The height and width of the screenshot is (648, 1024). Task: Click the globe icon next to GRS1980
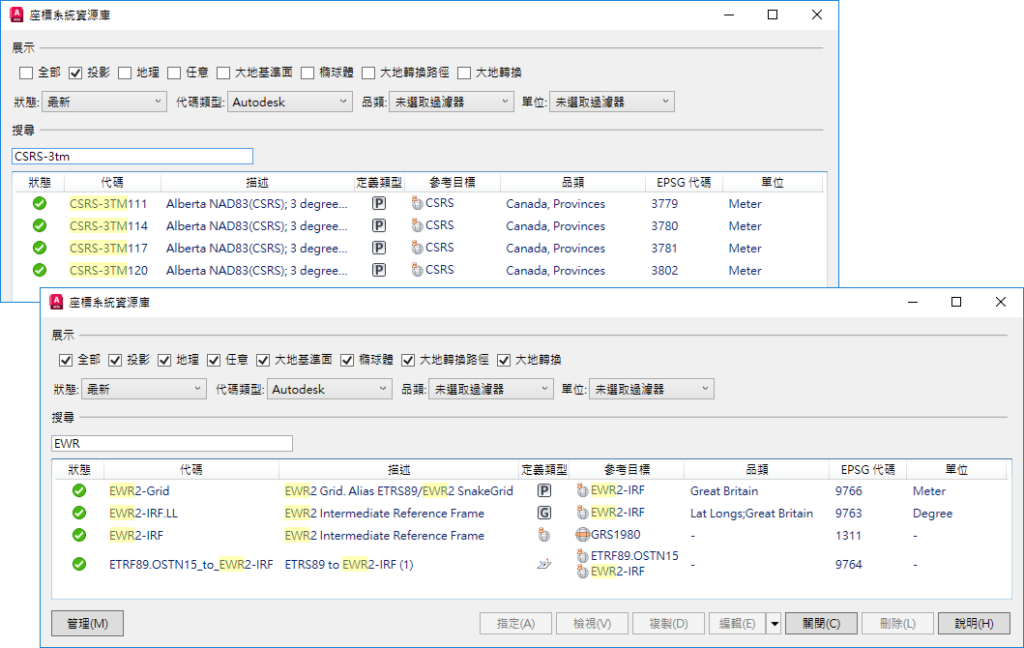coord(582,535)
